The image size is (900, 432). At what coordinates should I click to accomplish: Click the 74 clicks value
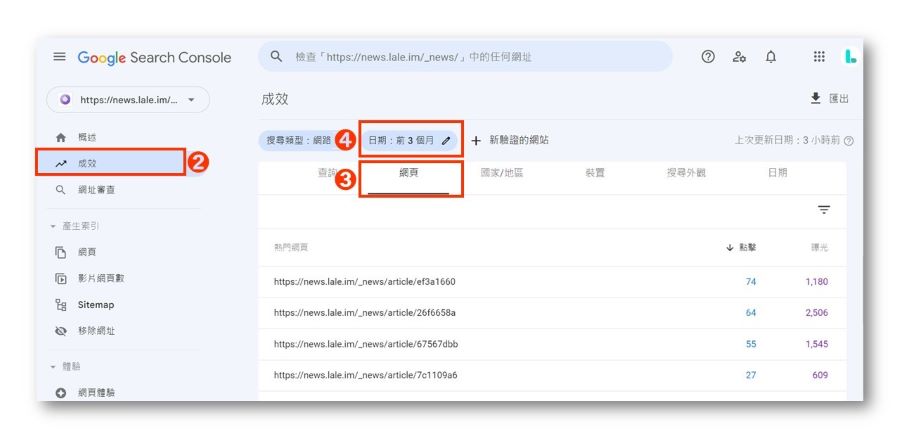(751, 282)
